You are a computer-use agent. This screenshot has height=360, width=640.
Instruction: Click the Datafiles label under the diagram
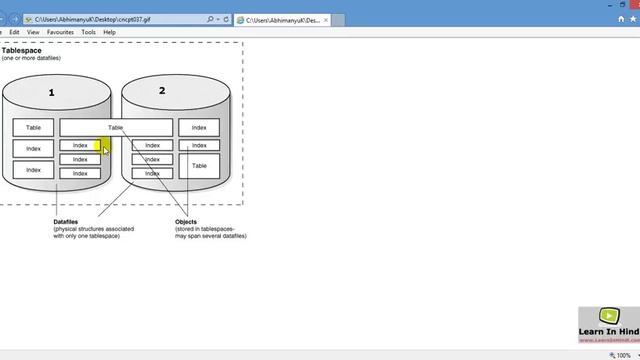(65, 222)
